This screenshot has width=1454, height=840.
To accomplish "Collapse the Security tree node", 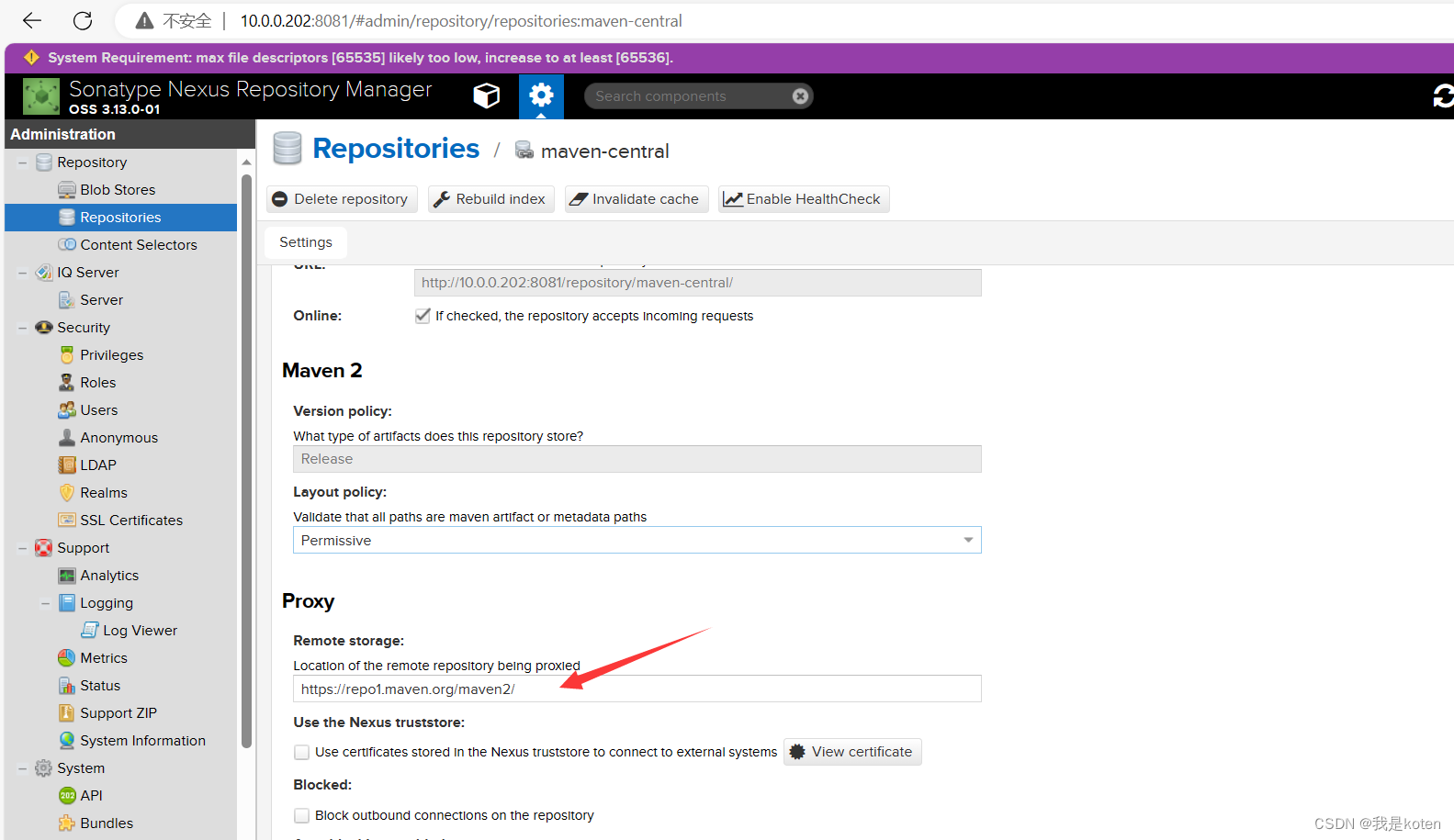I will 22,328.
